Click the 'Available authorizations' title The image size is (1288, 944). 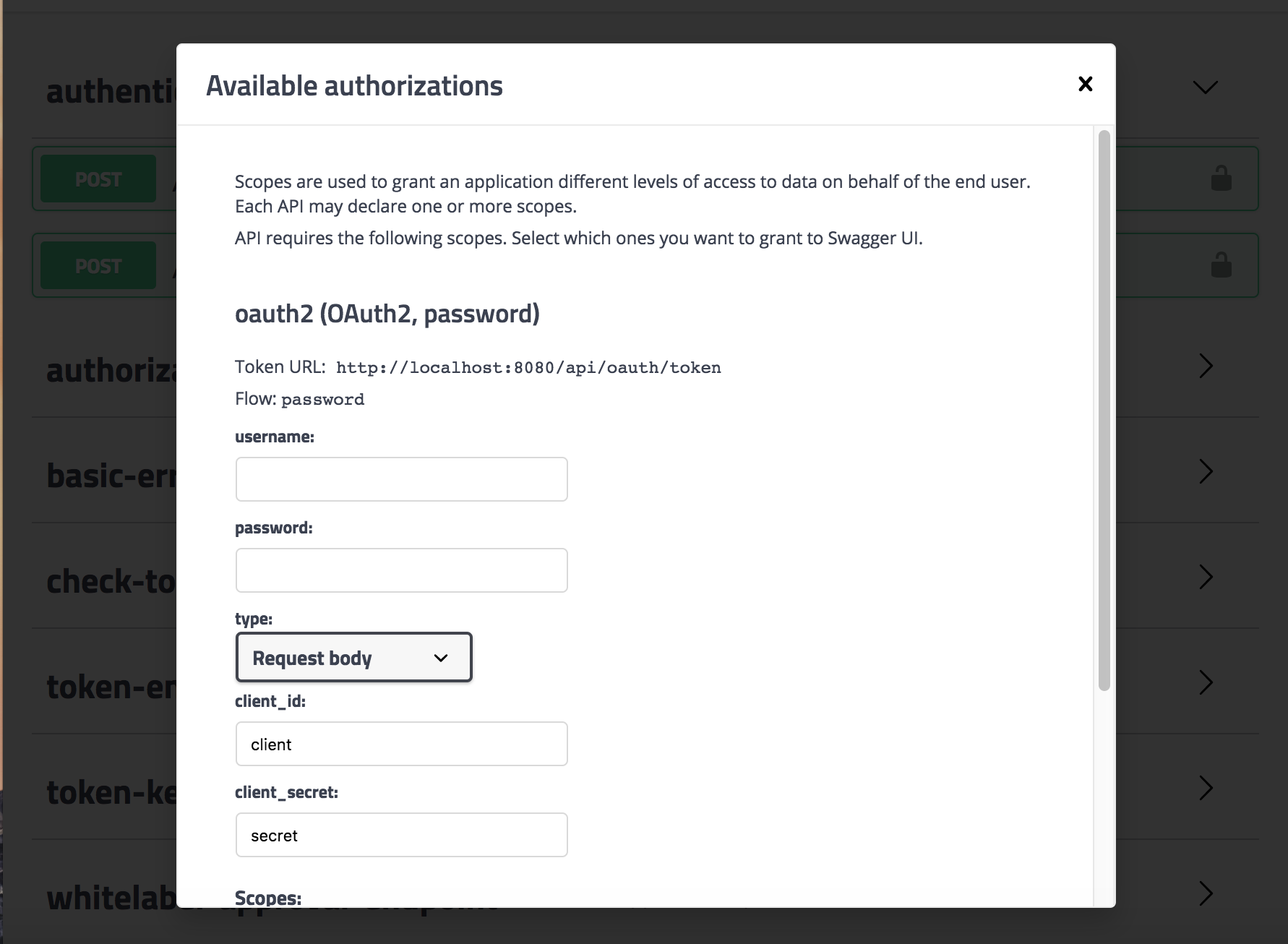coord(354,86)
